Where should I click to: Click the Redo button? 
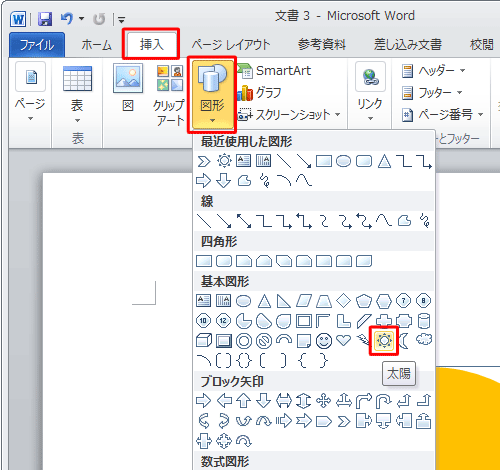(99, 19)
